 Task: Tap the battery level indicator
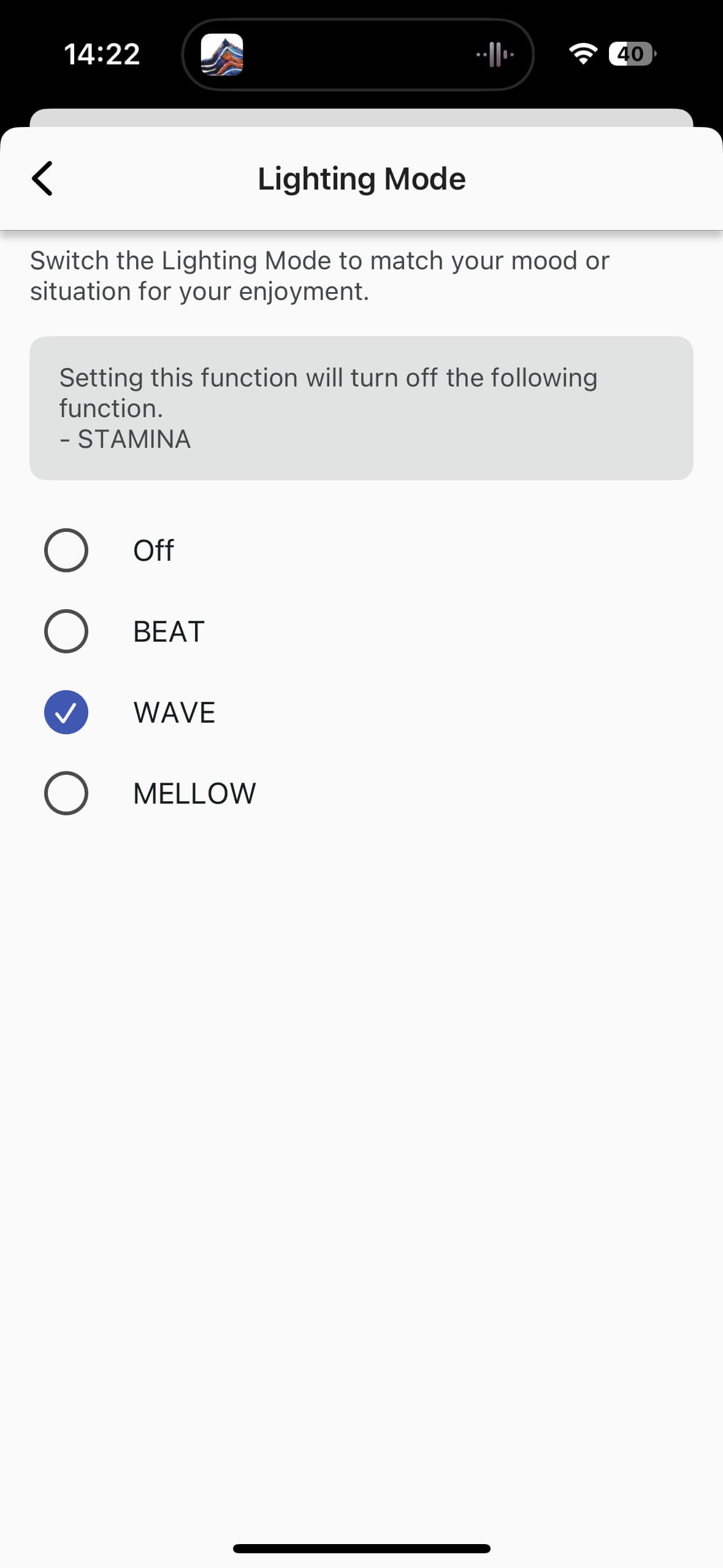(x=632, y=54)
